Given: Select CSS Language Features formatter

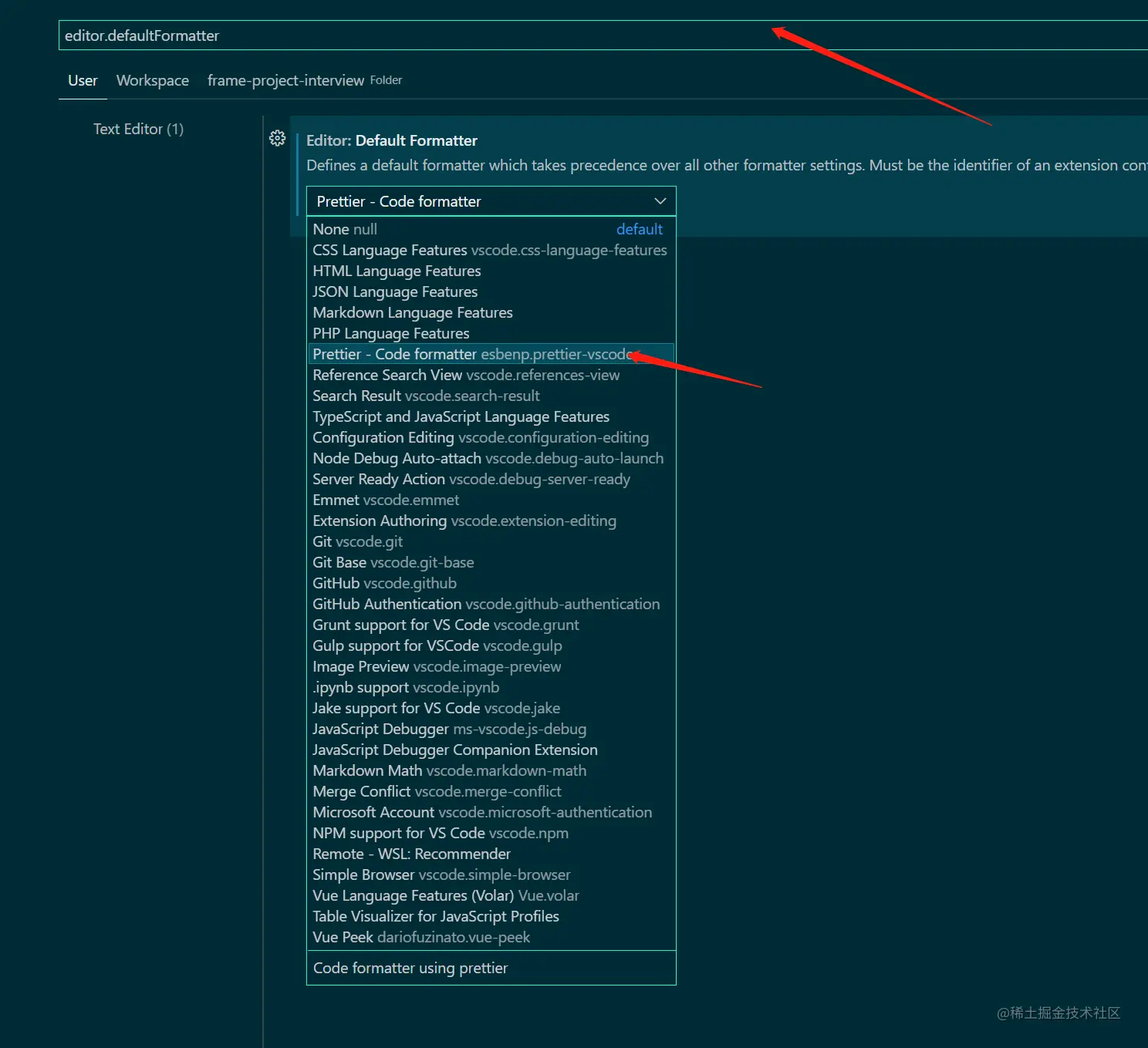Looking at the screenshot, I should [x=491, y=250].
